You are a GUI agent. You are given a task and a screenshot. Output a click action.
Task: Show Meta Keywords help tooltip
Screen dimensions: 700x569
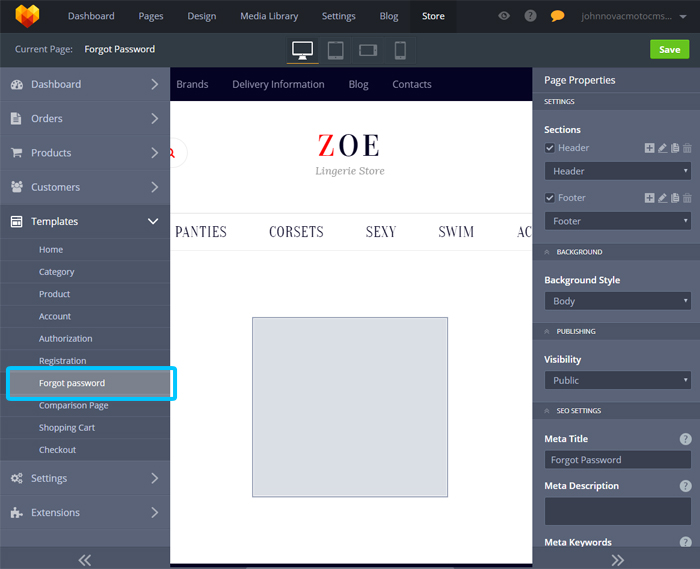685,542
